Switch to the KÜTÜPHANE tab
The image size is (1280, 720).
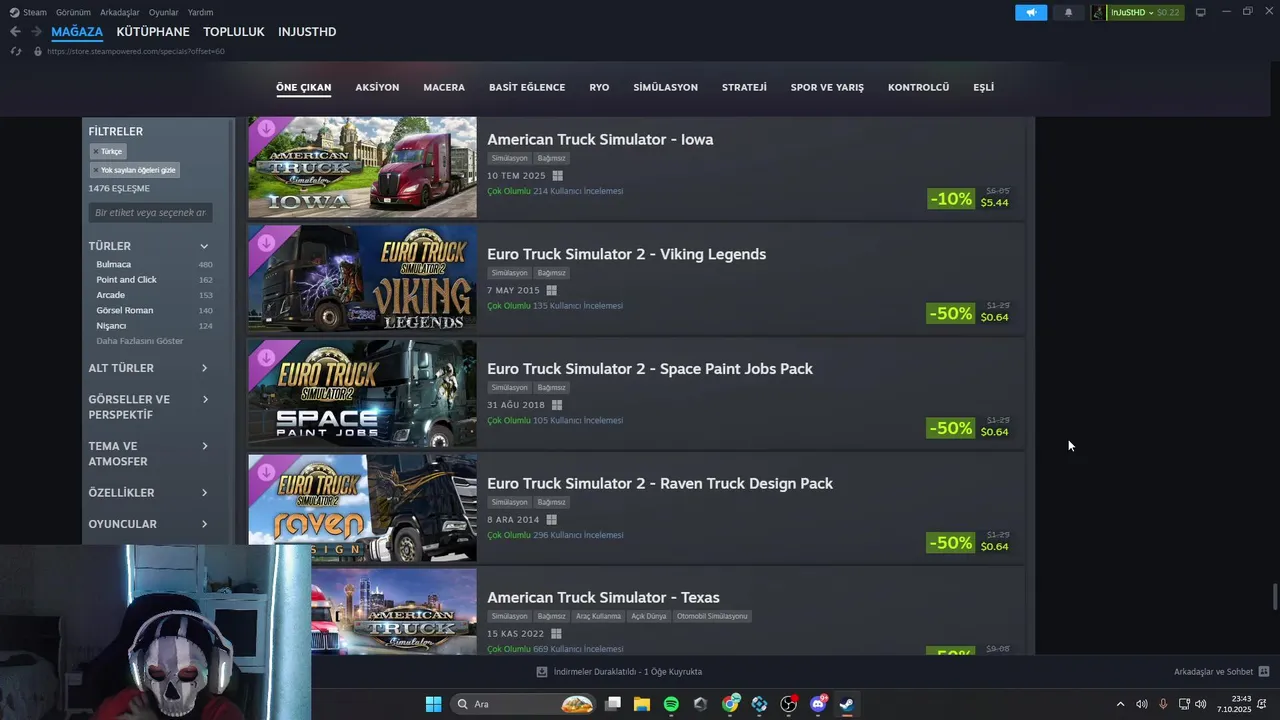click(153, 32)
